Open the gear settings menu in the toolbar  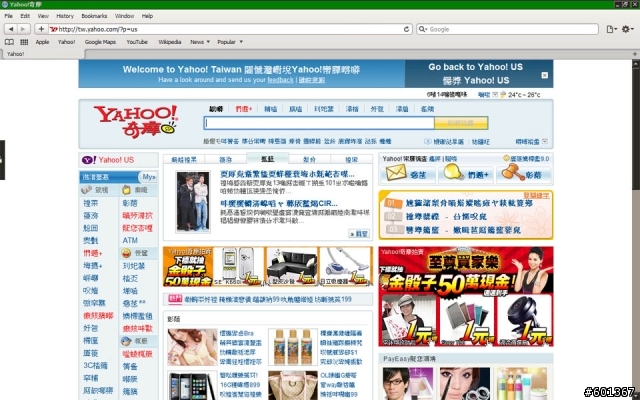627,29
